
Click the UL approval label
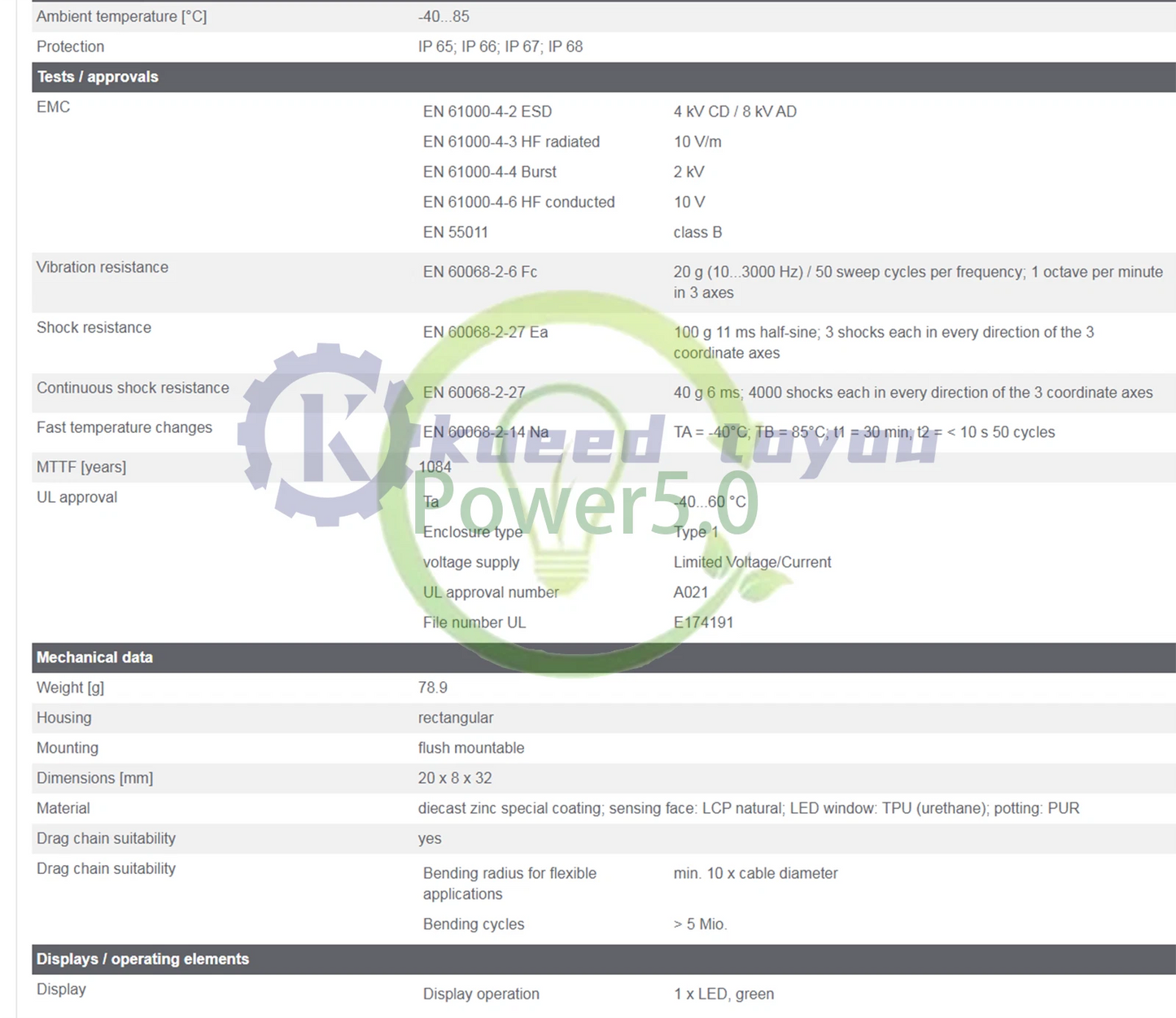pos(77,497)
